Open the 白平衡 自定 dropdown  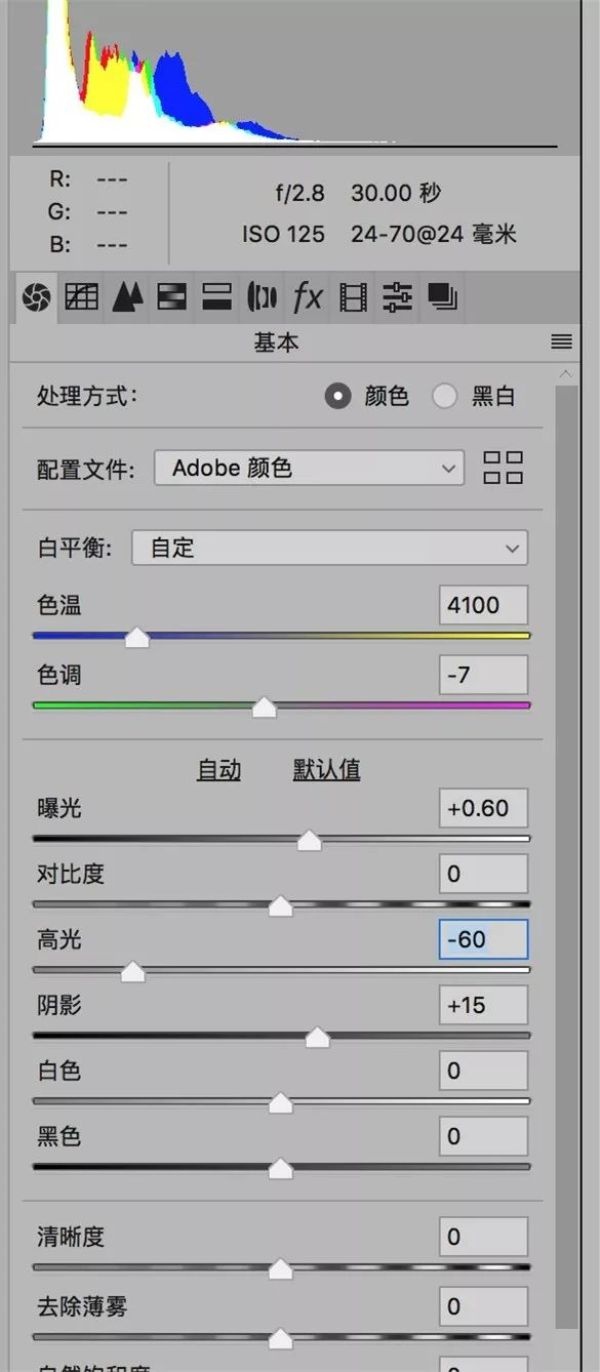(x=330, y=548)
